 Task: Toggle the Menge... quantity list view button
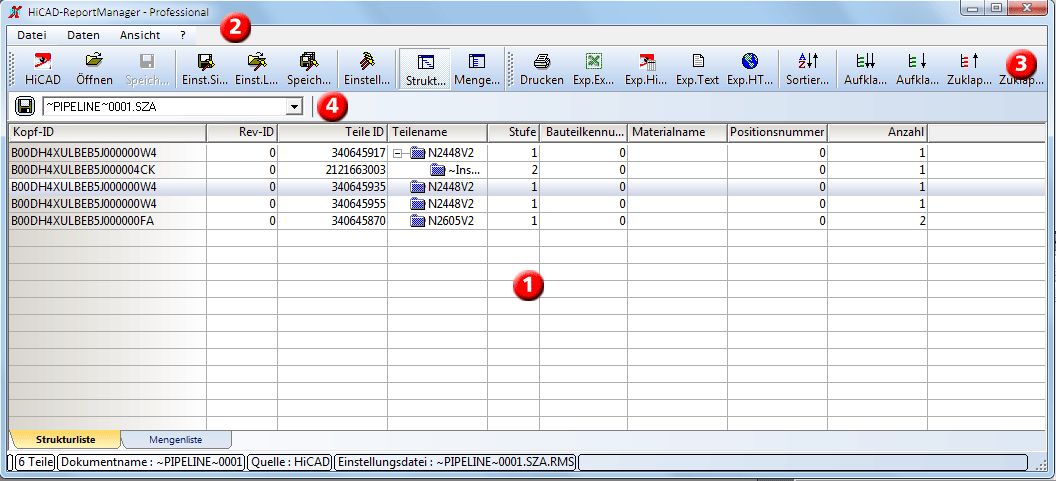click(477, 69)
